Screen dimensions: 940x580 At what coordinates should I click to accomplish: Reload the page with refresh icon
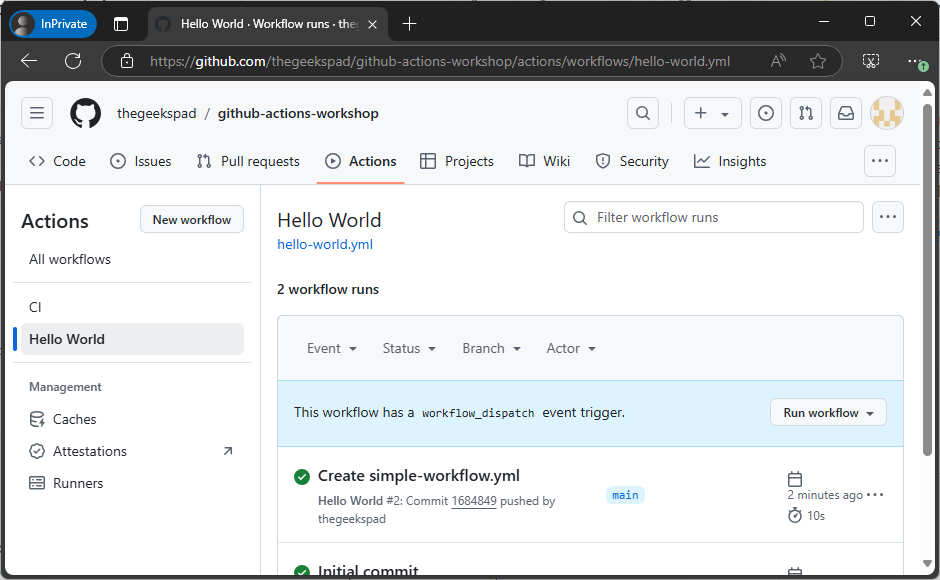73,61
